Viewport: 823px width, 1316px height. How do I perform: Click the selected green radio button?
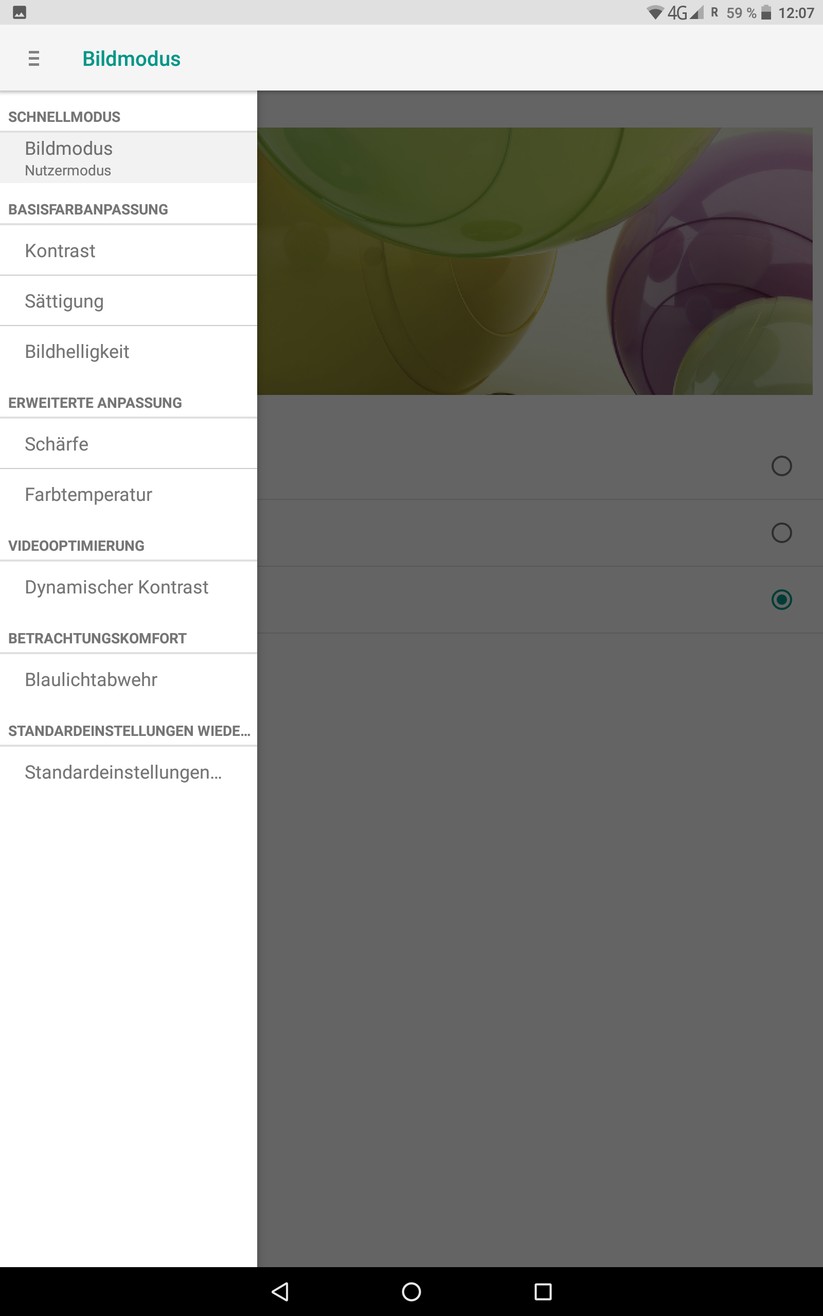(782, 600)
